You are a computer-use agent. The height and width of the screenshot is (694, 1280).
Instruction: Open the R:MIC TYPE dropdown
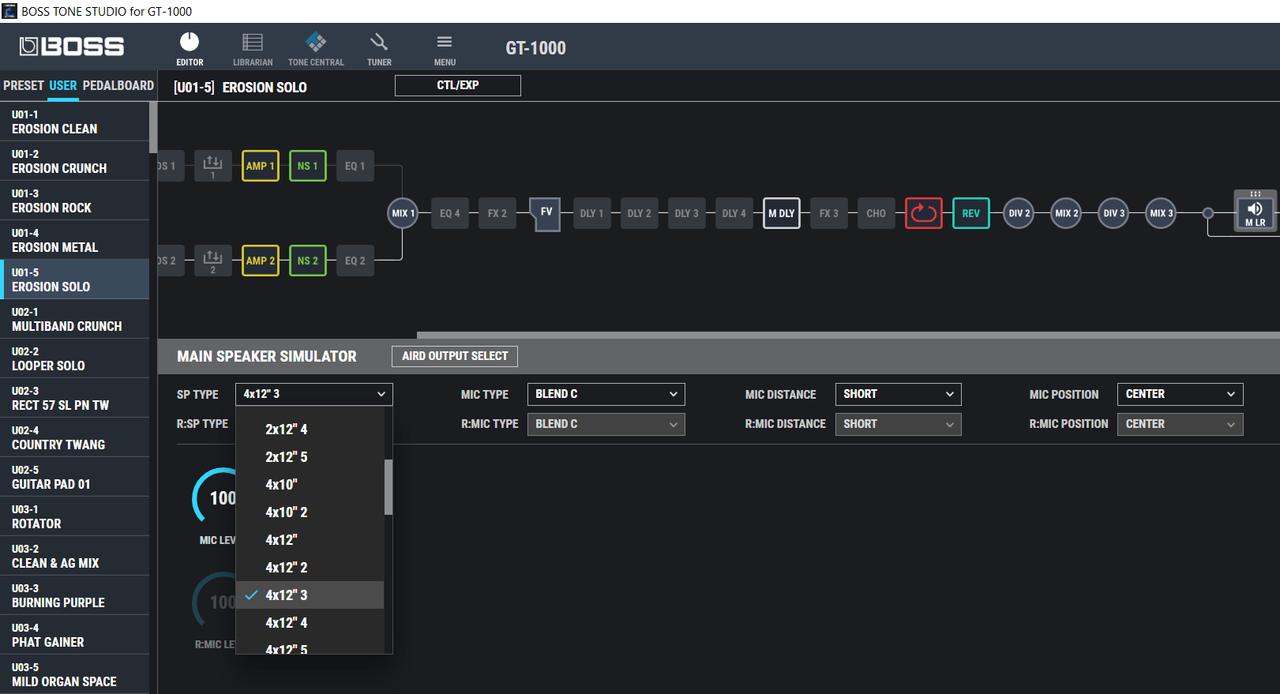coord(606,424)
